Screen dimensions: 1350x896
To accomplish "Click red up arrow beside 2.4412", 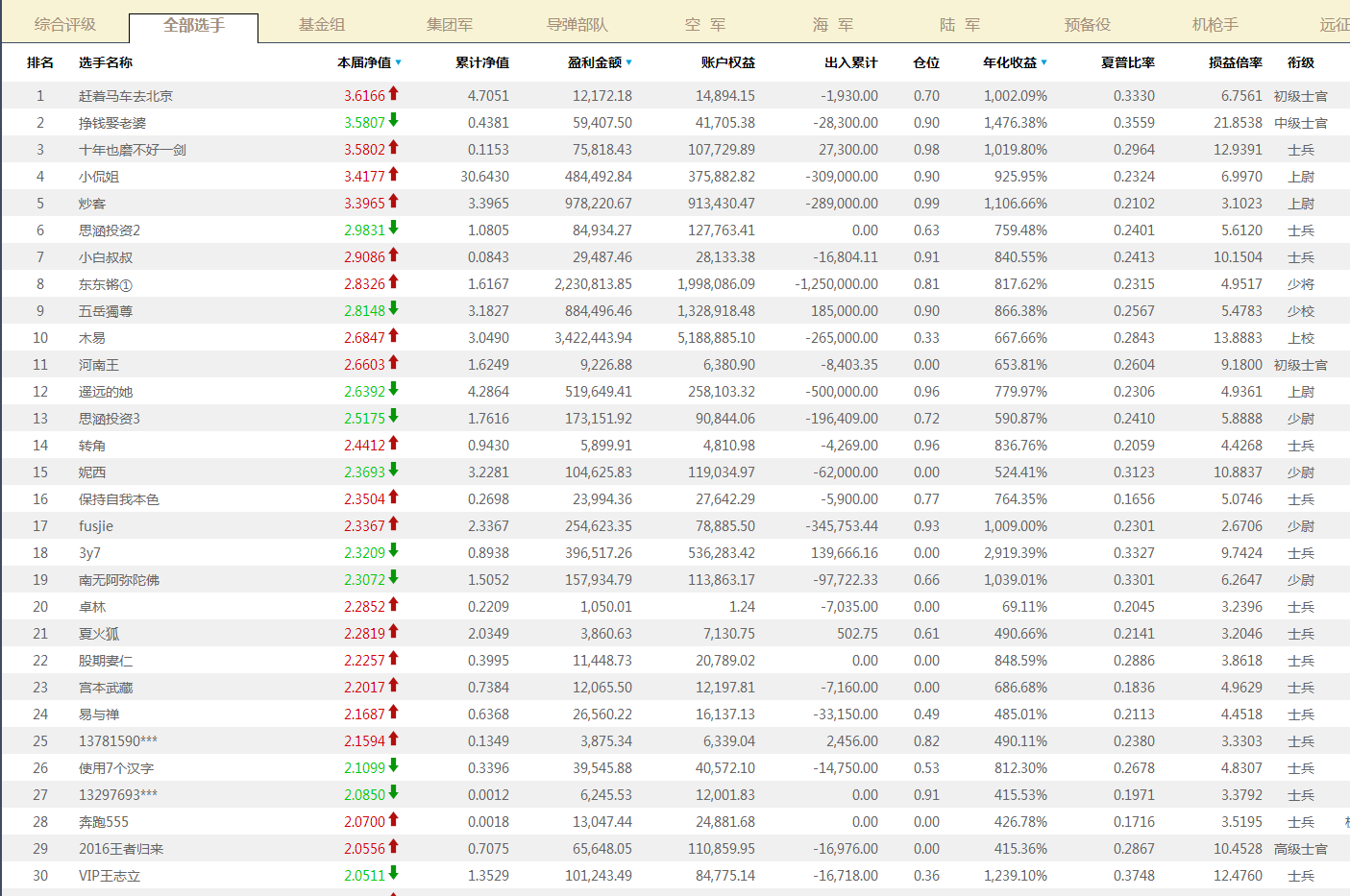I will click(x=393, y=444).
